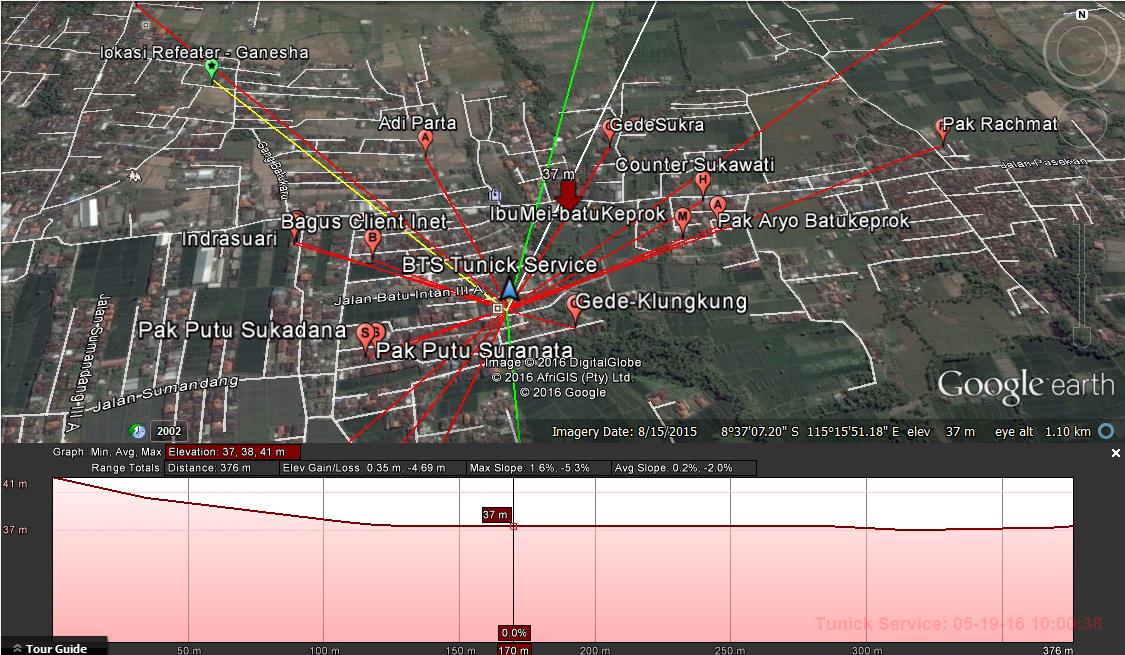Image resolution: width=1125 pixels, height=655 pixels.
Task: Click the 2002 historical imagery button
Action: (169, 431)
